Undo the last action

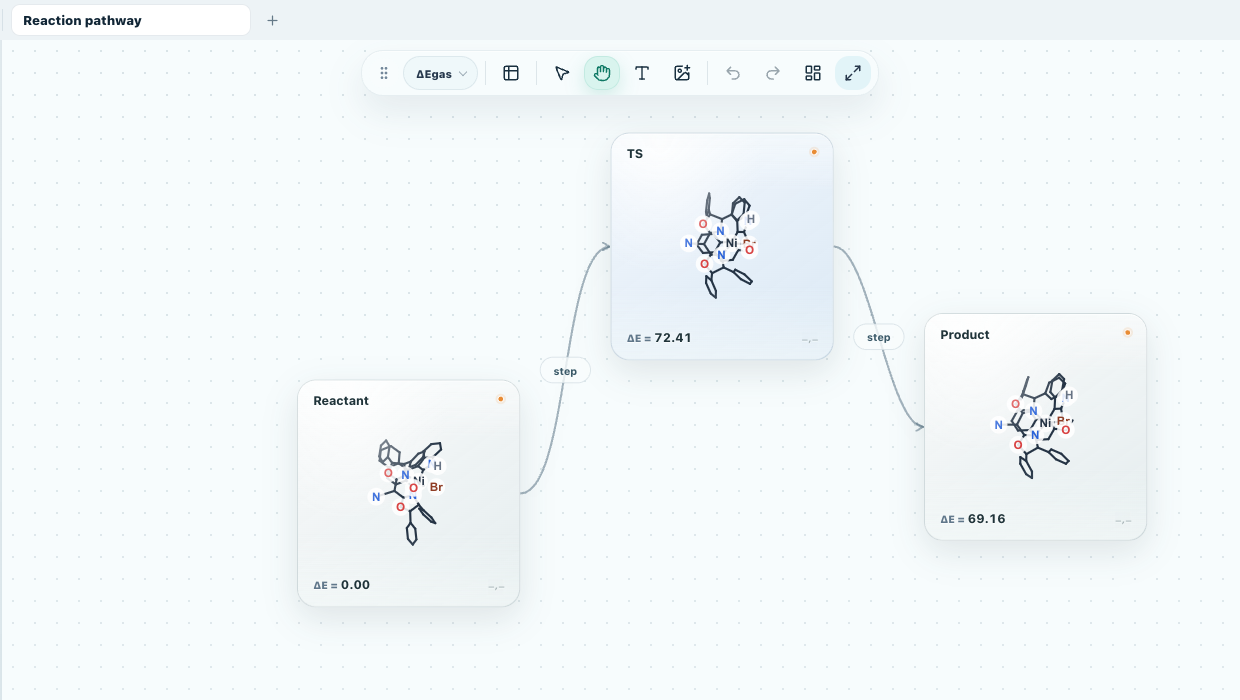click(733, 73)
